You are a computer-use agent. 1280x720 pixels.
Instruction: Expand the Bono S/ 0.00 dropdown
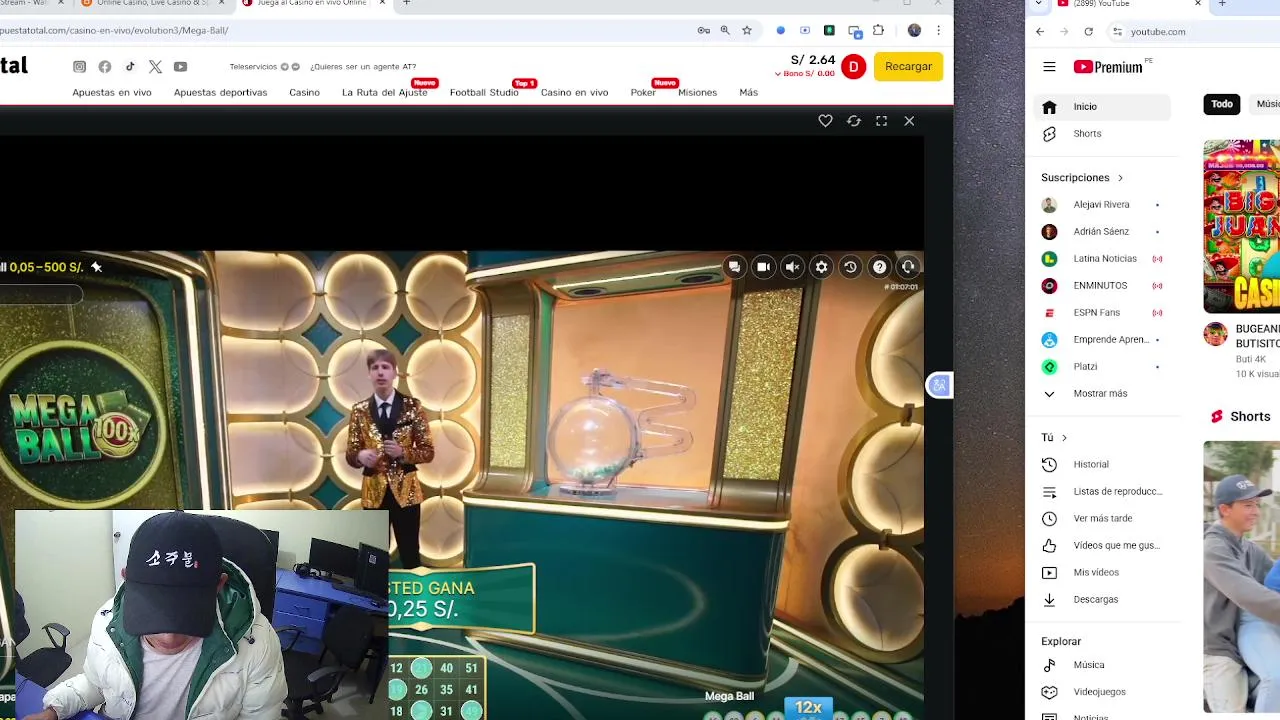click(805, 74)
